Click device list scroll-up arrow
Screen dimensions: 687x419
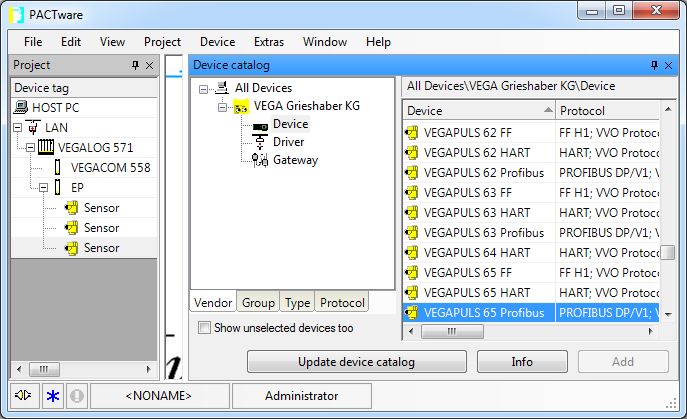668,109
